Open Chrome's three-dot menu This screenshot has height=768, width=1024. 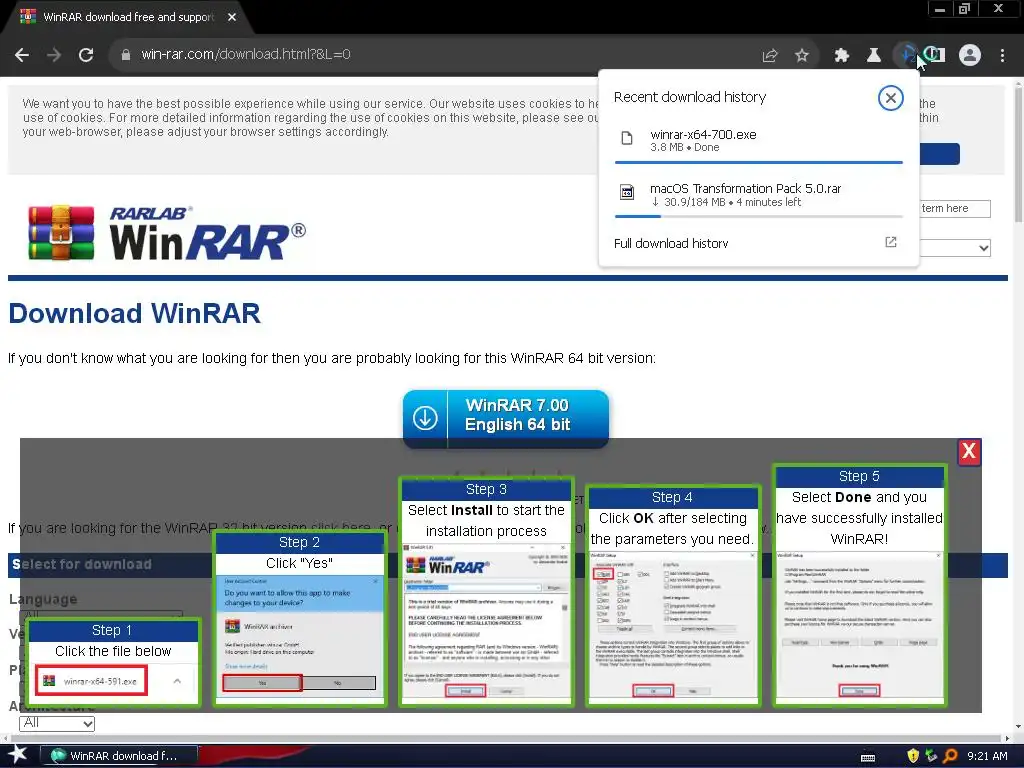[x=1002, y=56]
